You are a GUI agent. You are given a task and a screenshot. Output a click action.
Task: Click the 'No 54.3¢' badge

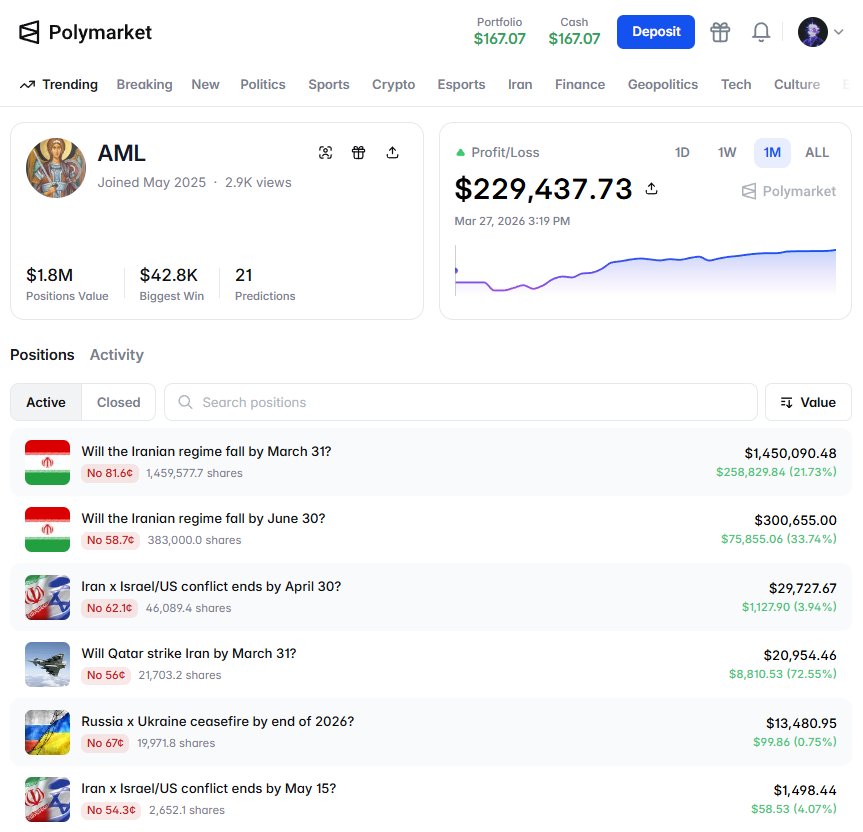pyautogui.click(x=111, y=810)
